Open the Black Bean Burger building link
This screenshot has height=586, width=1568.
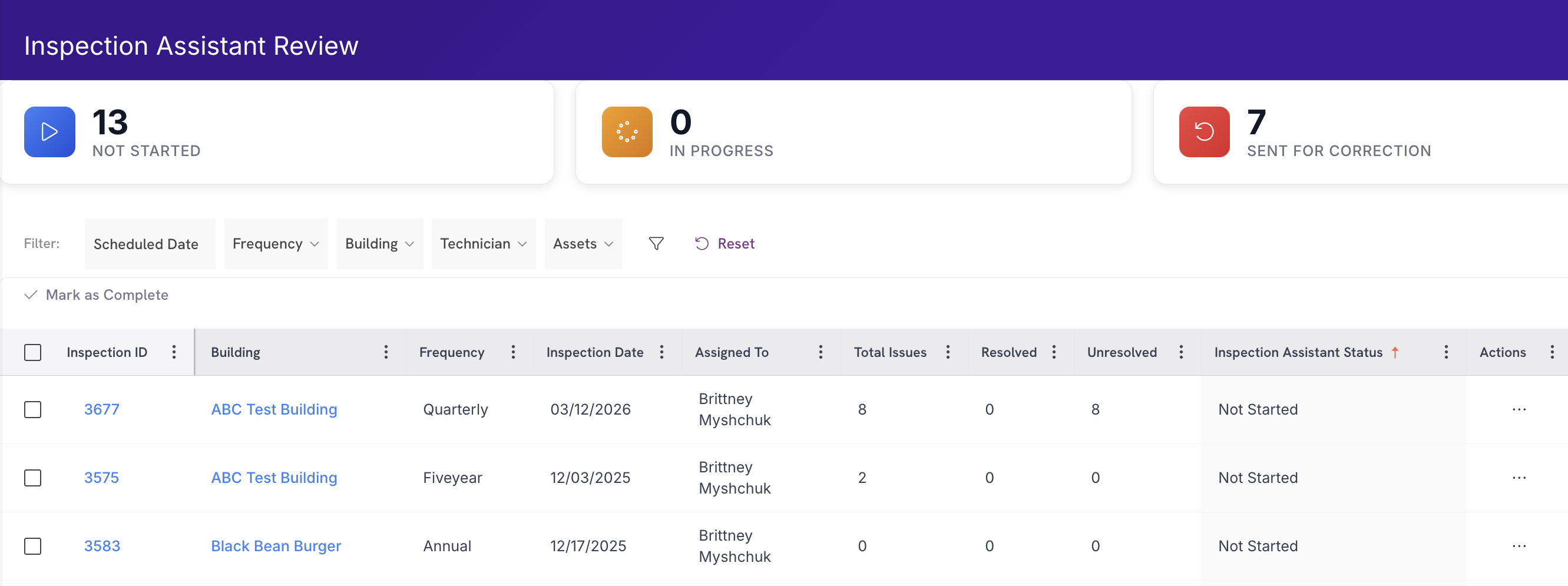coord(276,546)
